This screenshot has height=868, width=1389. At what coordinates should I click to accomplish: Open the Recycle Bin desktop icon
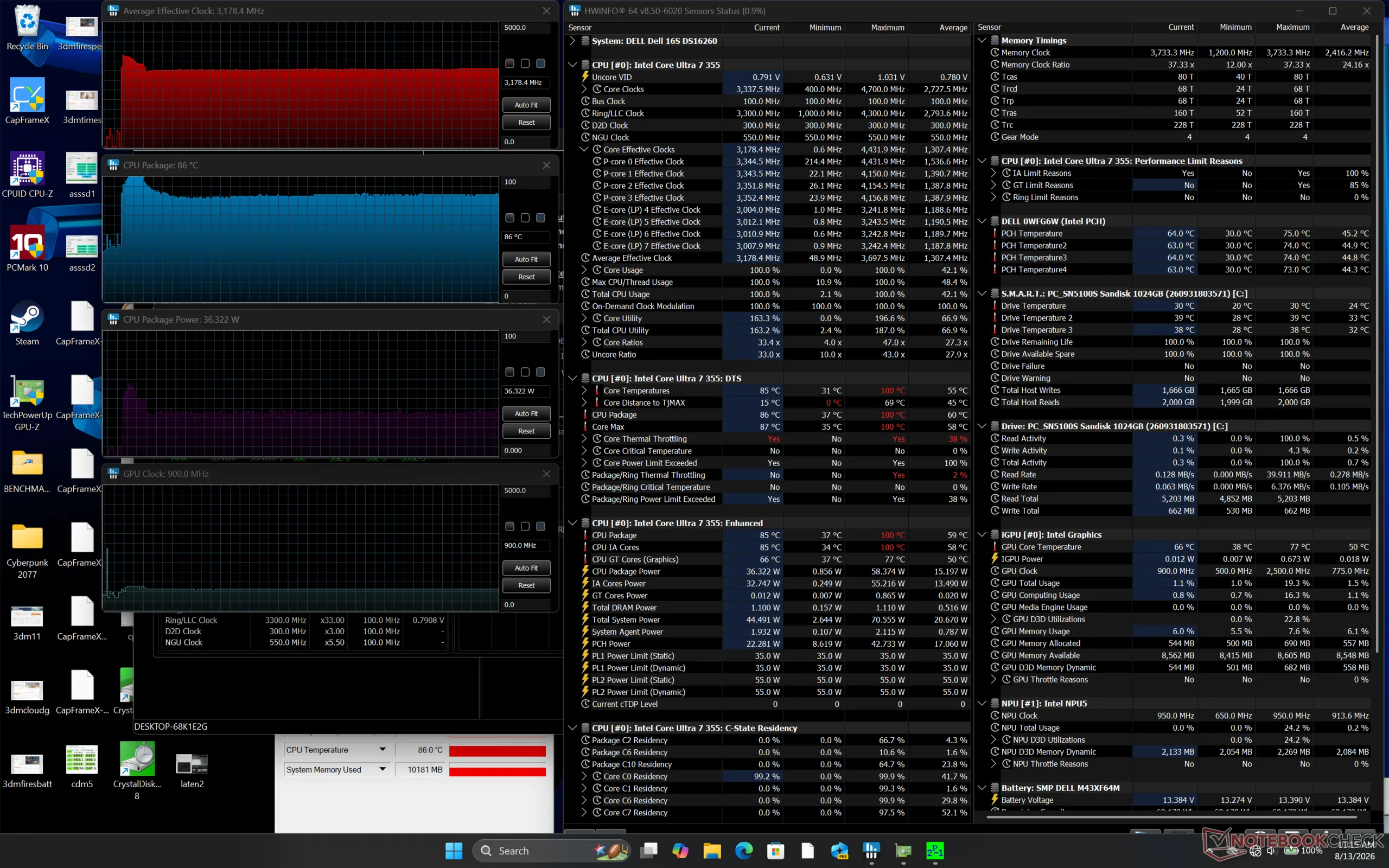click(27, 28)
